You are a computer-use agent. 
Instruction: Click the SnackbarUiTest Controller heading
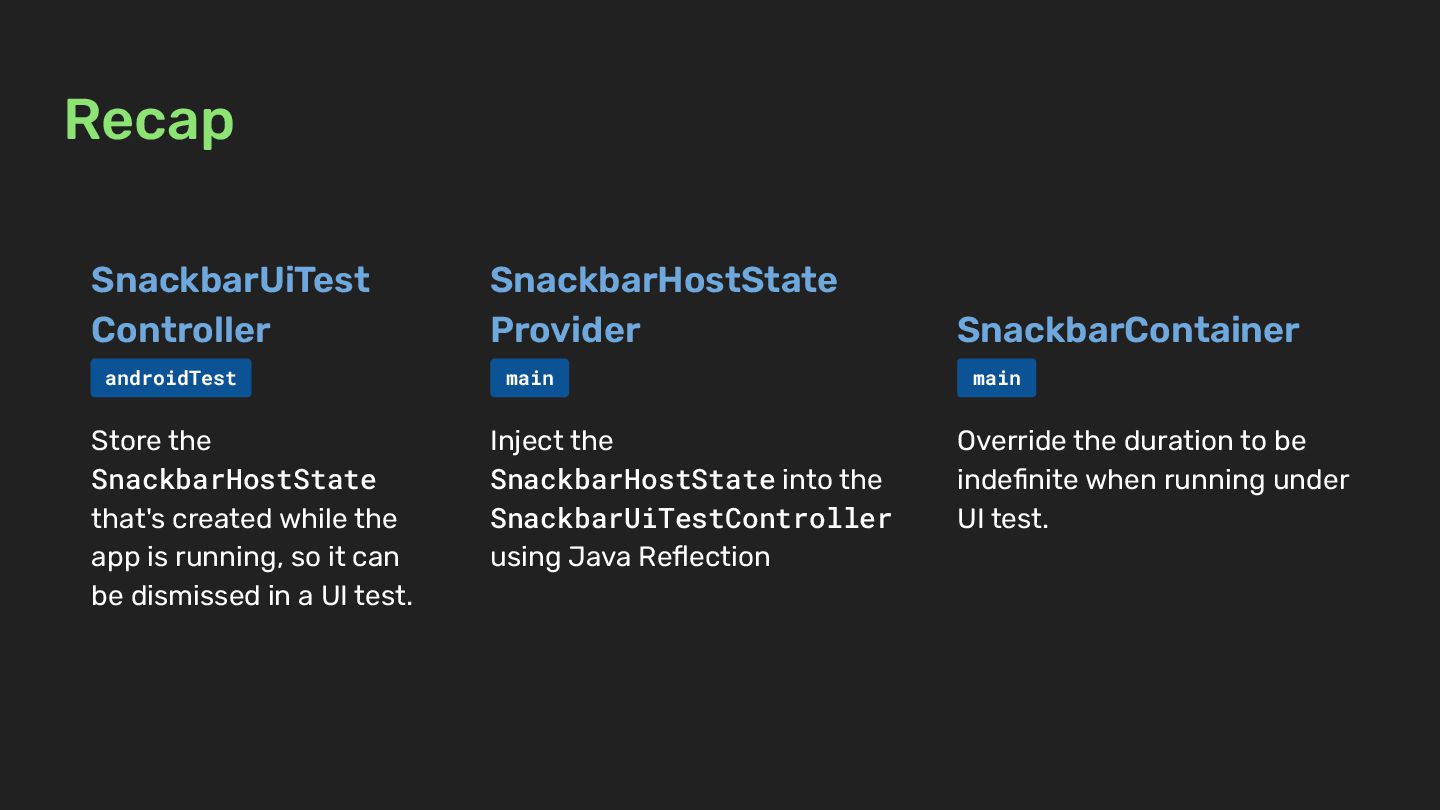(230, 304)
